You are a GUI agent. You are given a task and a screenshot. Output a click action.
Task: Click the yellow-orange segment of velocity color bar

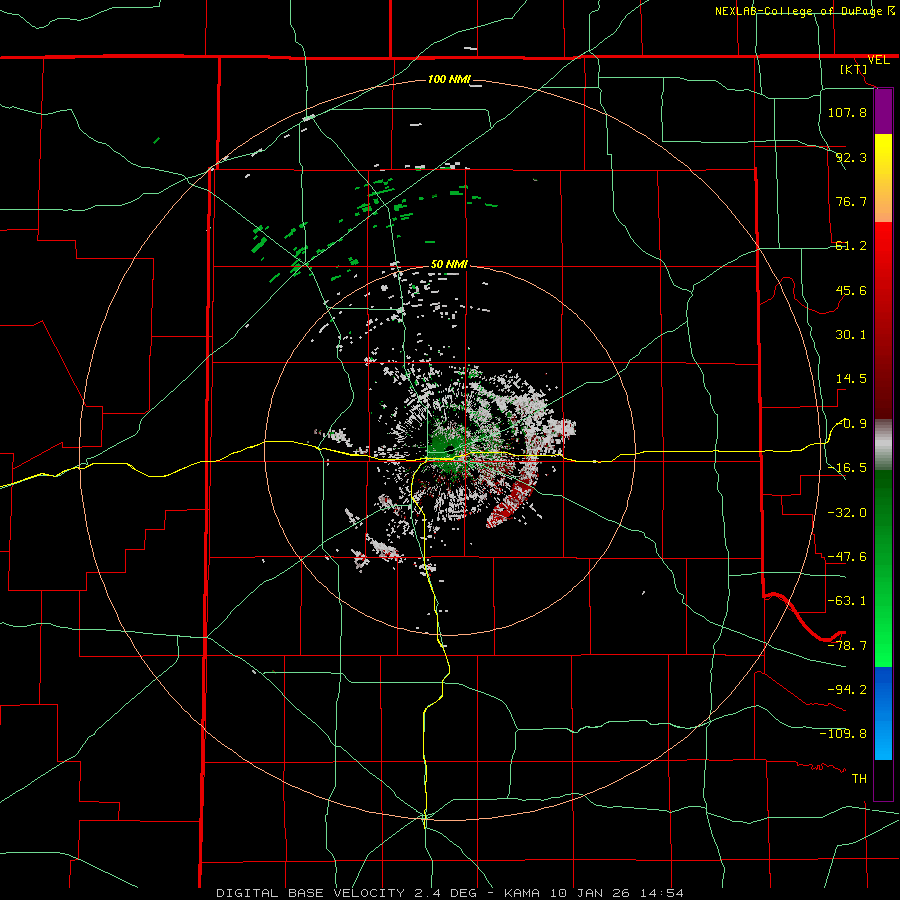883,179
